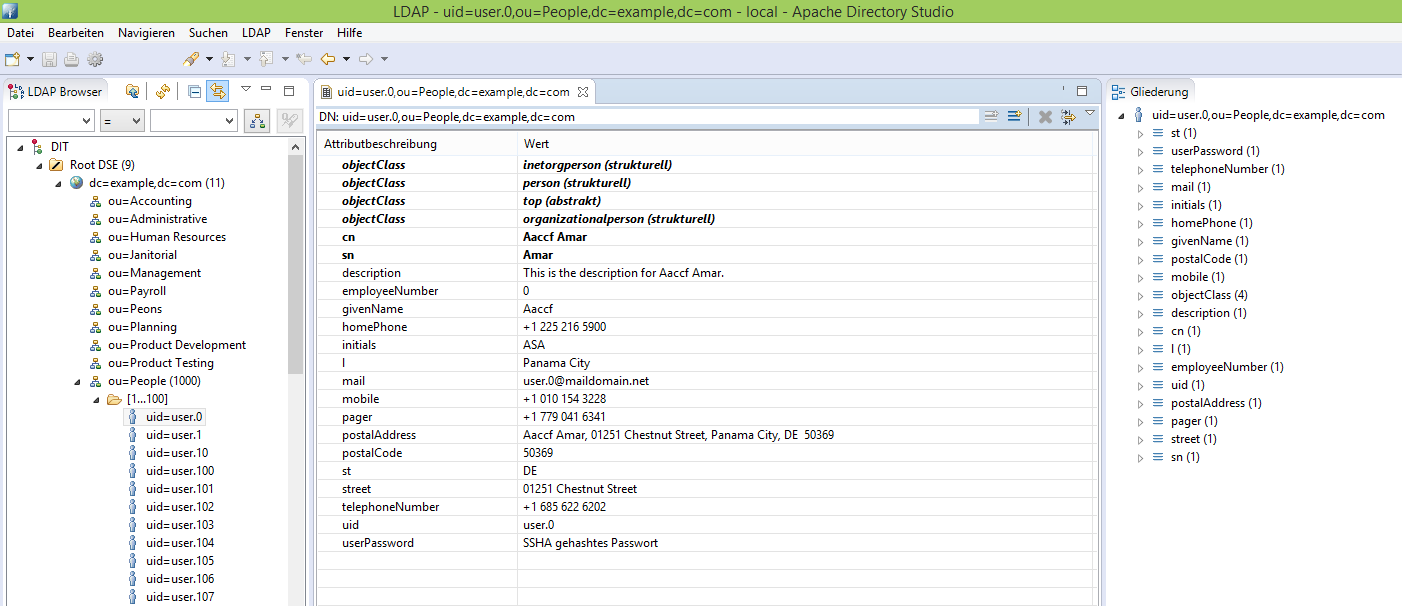Open the entry editor view menu triangle
This screenshot has height=606, width=1402.
click(x=1089, y=114)
